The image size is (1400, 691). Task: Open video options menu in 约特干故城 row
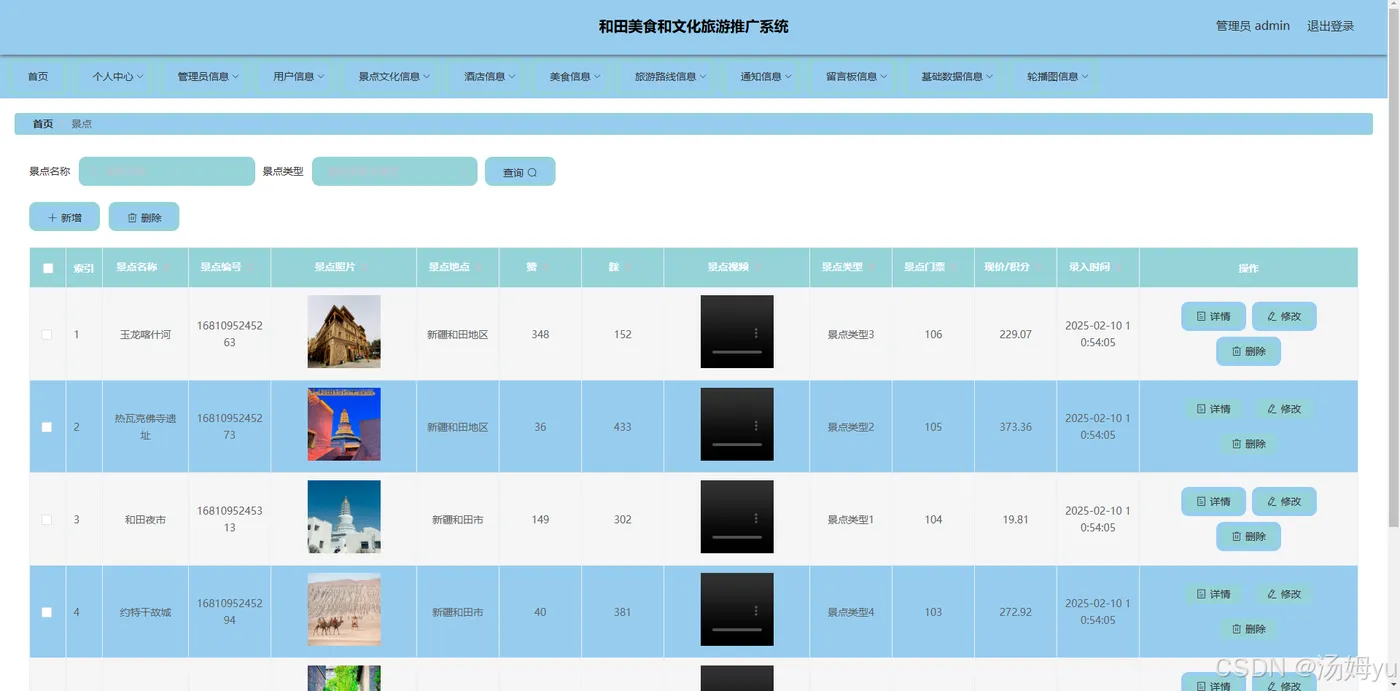(756, 611)
